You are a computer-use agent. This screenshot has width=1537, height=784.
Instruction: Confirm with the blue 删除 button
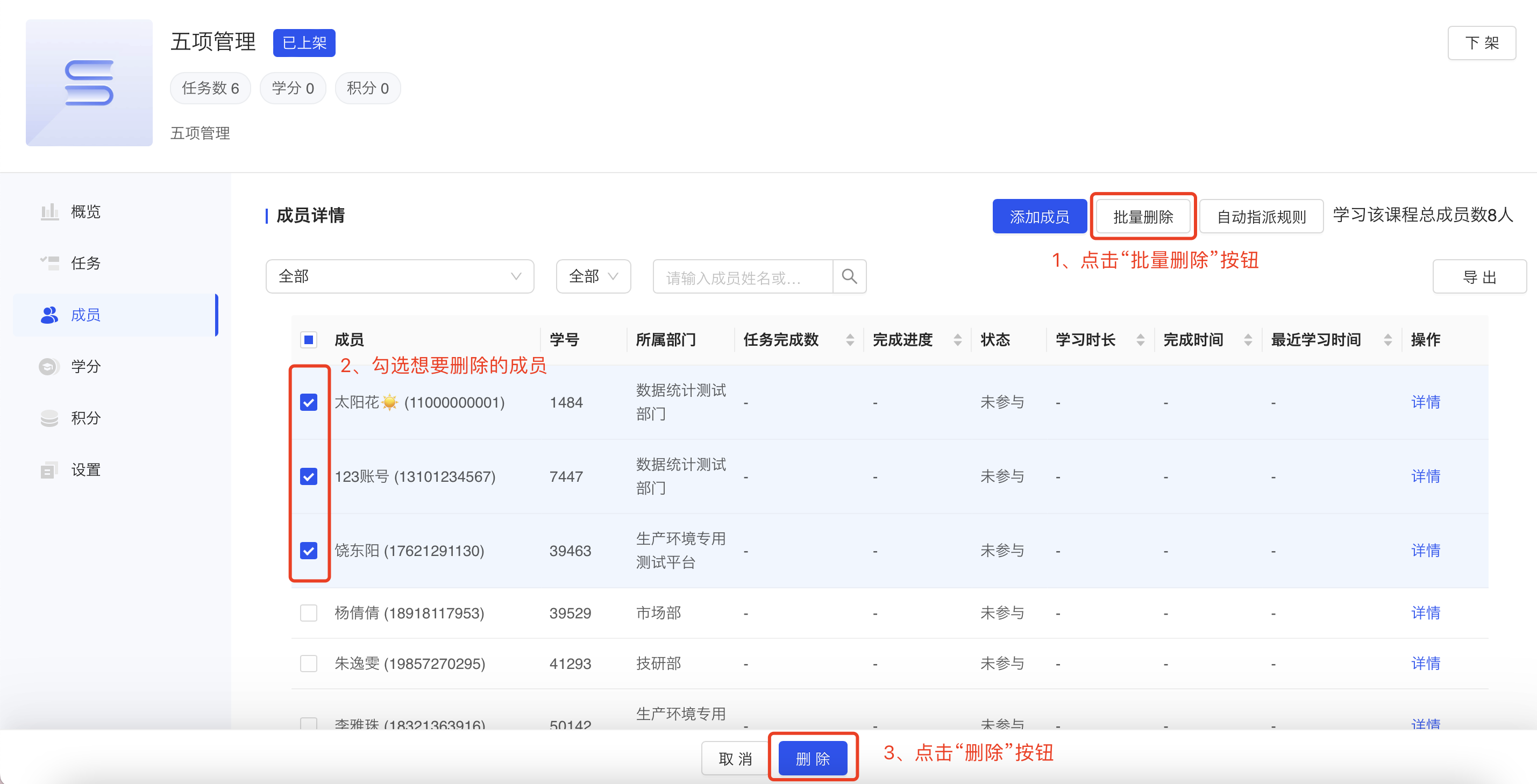813,758
